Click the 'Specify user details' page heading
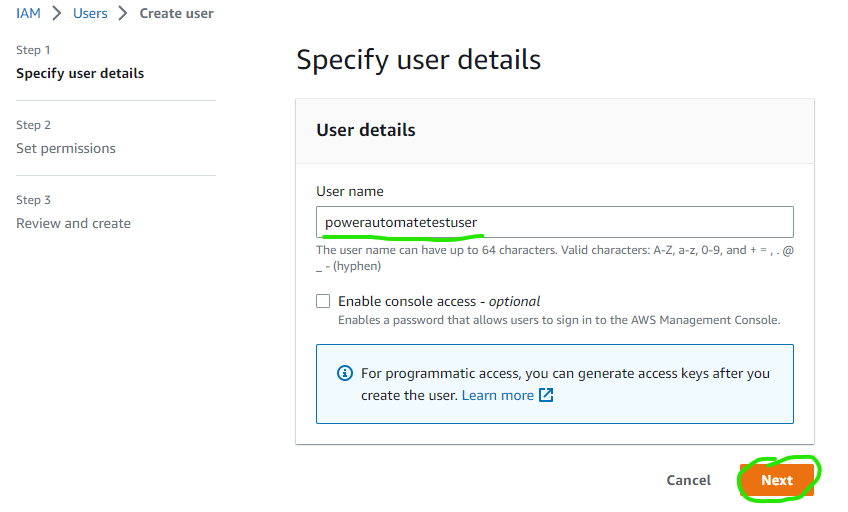This screenshot has width=848, height=512. click(x=418, y=60)
